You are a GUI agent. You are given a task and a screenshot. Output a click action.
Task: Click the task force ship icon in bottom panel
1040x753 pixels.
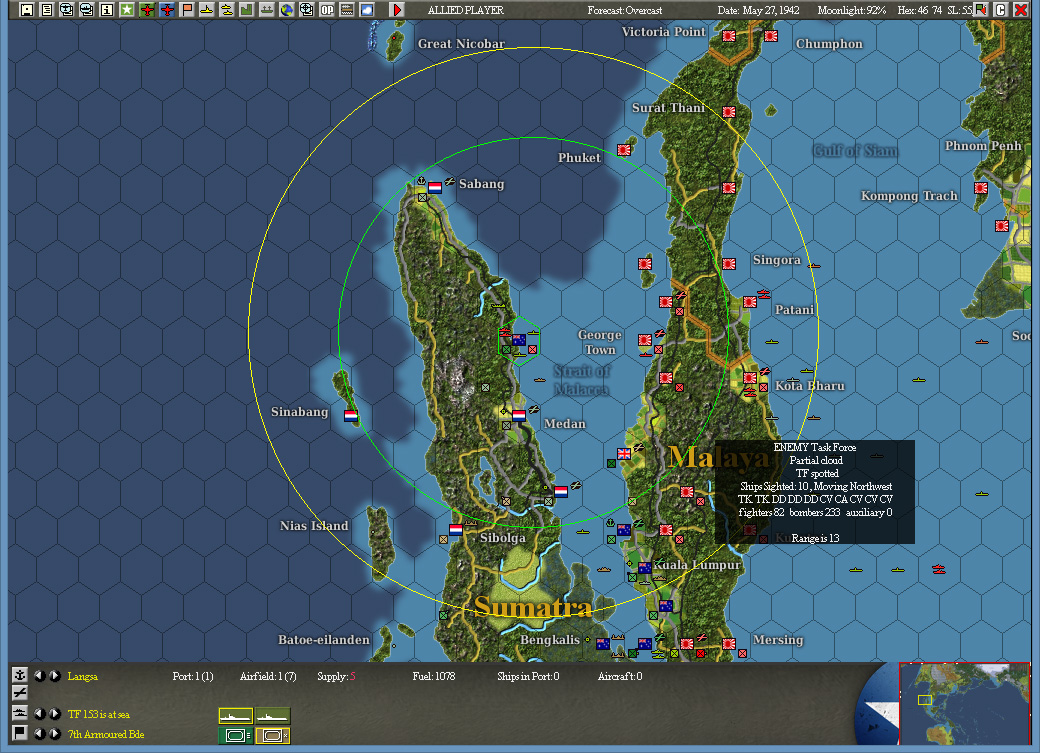(x=20, y=713)
